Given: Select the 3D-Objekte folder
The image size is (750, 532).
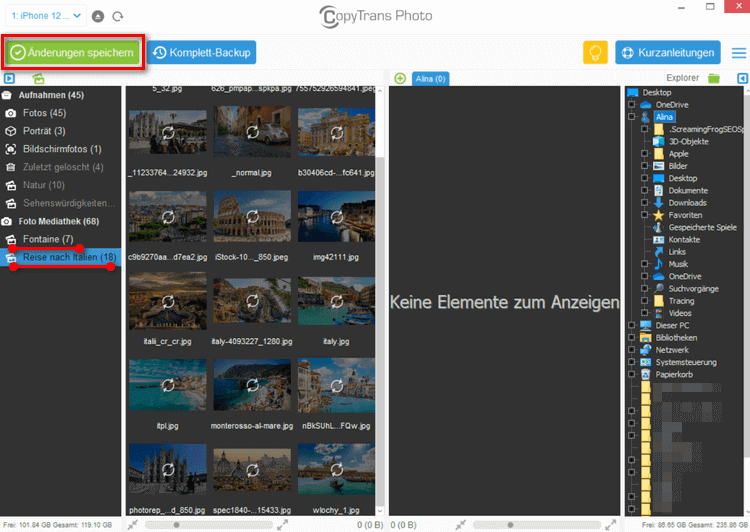Looking at the screenshot, I should [688, 142].
